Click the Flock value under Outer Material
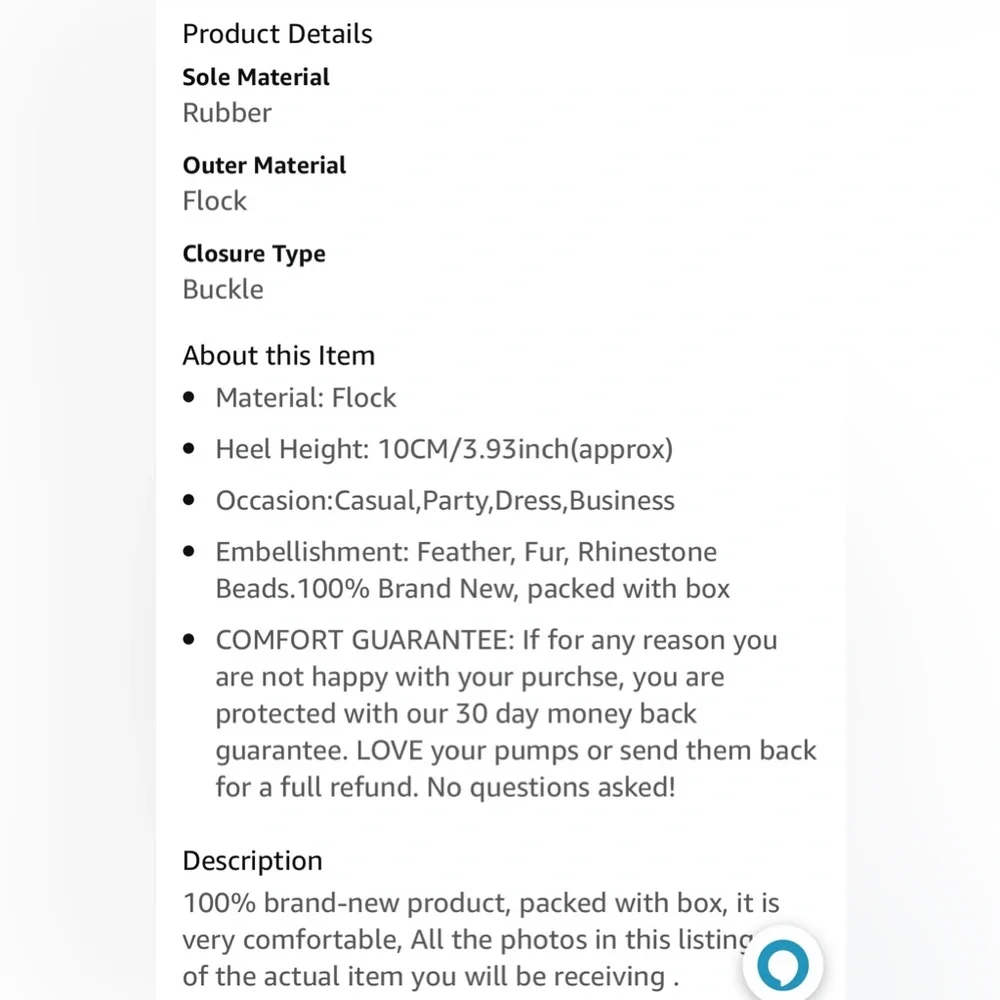1000x1000 pixels. pyautogui.click(x=215, y=201)
